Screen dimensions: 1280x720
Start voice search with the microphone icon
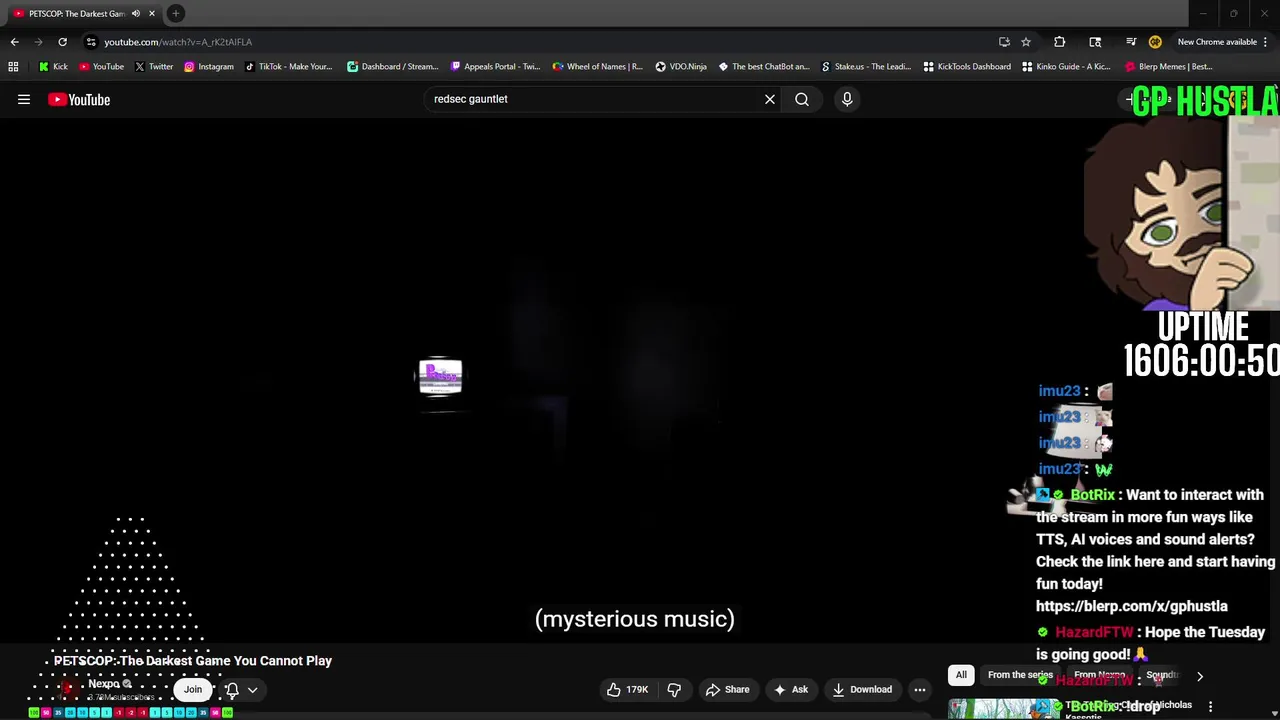tap(847, 99)
